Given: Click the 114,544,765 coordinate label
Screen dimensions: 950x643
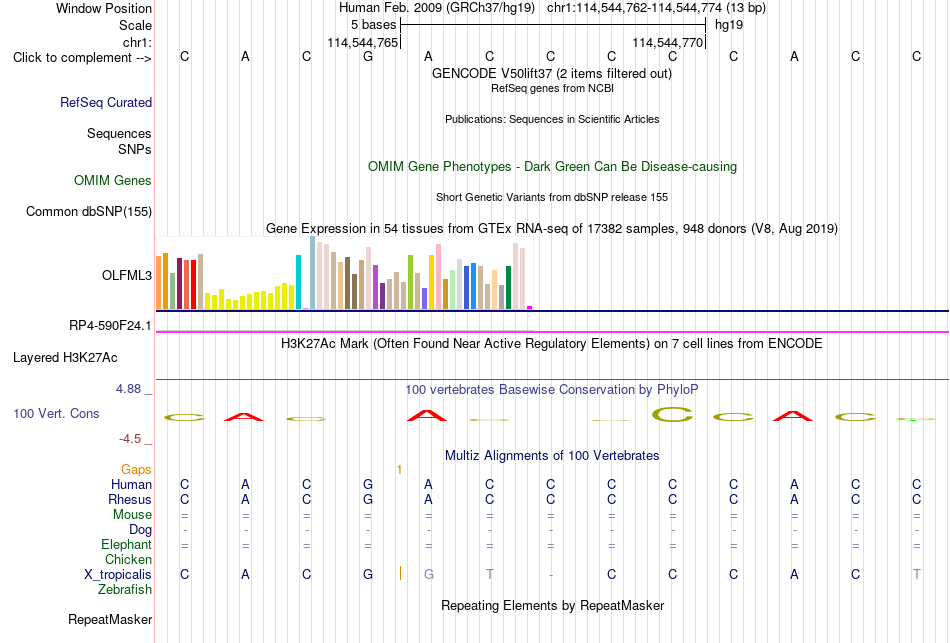Looking at the screenshot, I should [363, 42].
